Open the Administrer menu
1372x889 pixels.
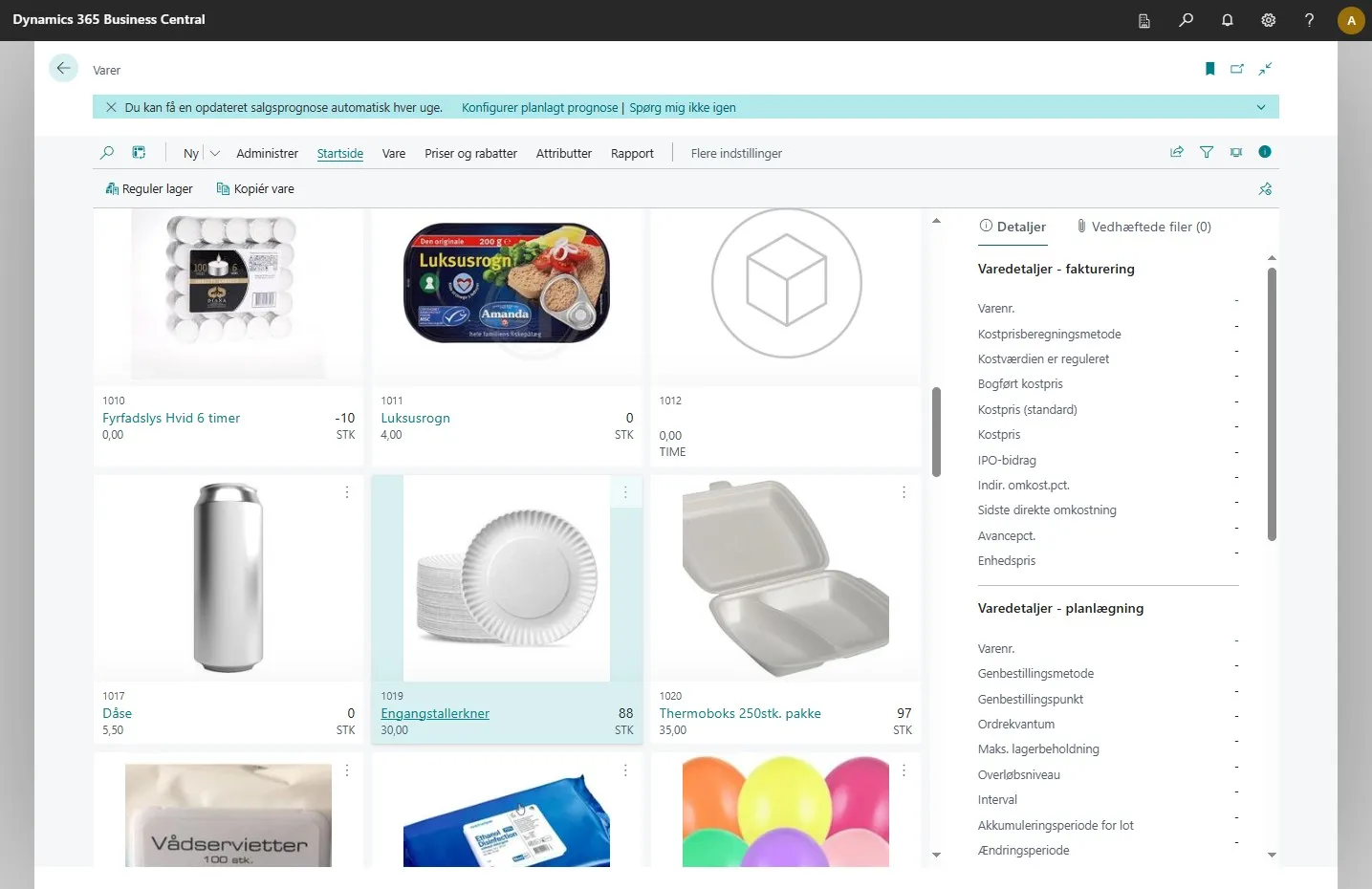[267, 154]
